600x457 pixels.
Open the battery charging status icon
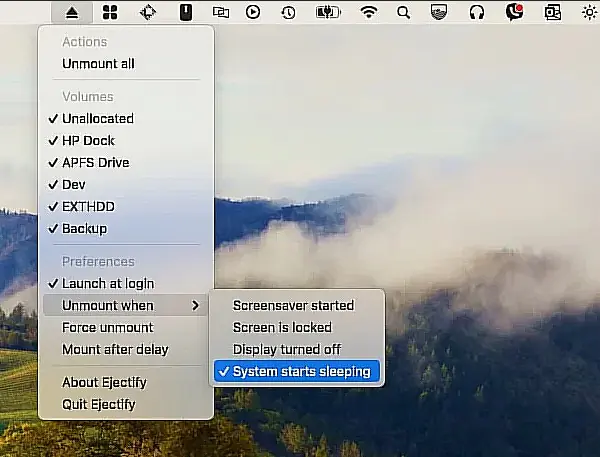coord(328,12)
